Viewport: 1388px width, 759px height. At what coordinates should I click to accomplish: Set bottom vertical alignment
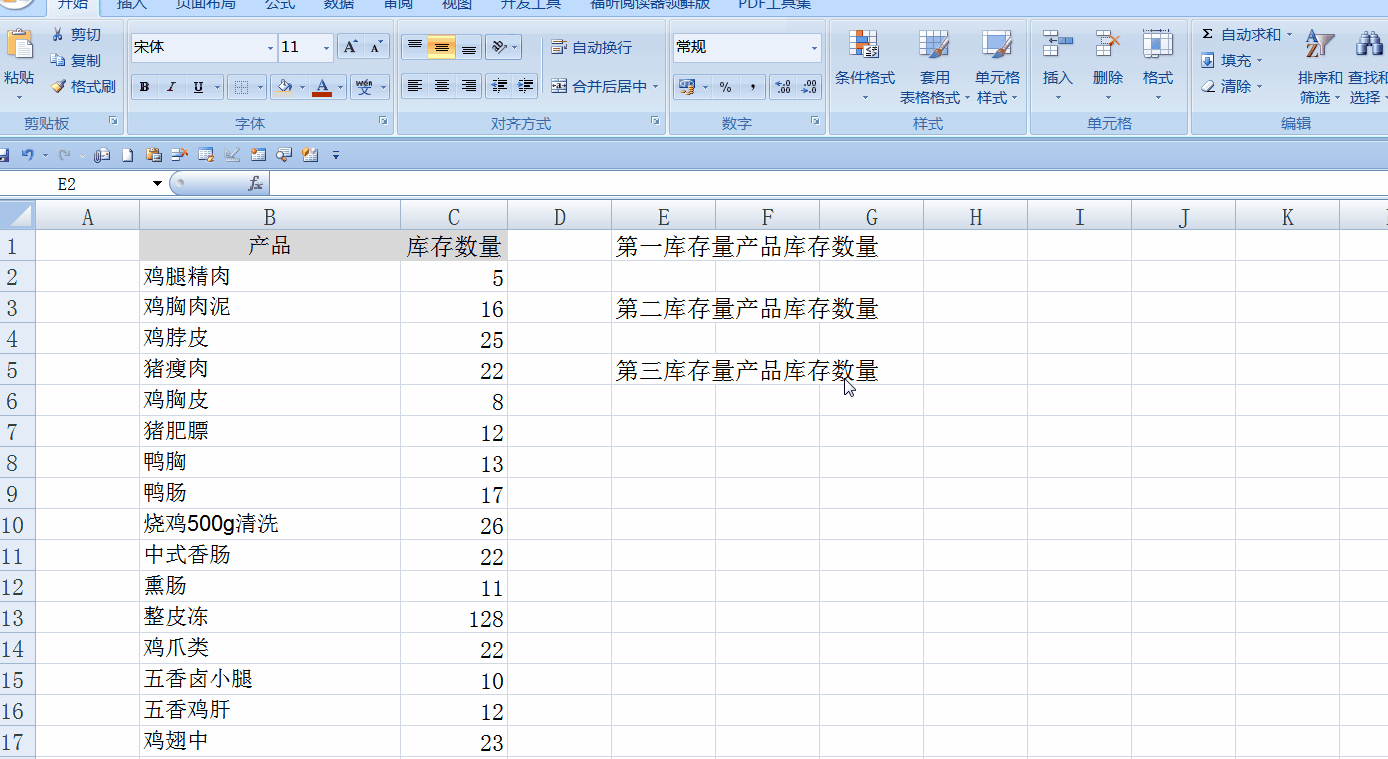coord(468,47)
